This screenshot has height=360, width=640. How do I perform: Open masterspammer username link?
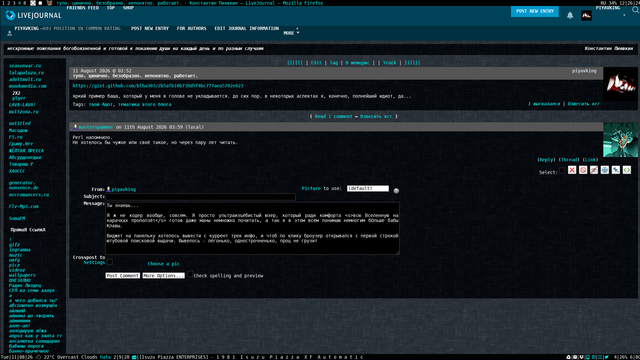96,127
